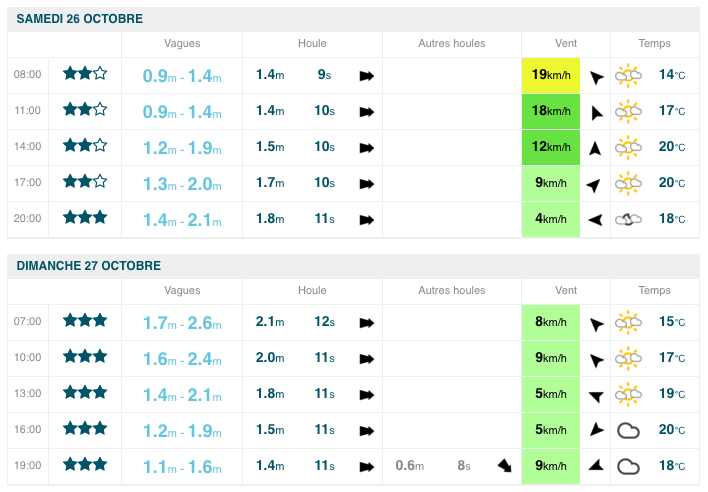Click the secondary swell arrow at 19:00

click(505, 466)
